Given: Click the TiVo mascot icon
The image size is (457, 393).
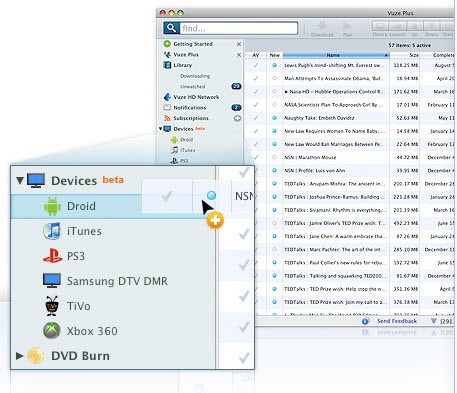Looking at the screenshot, I should click(52, 306).
